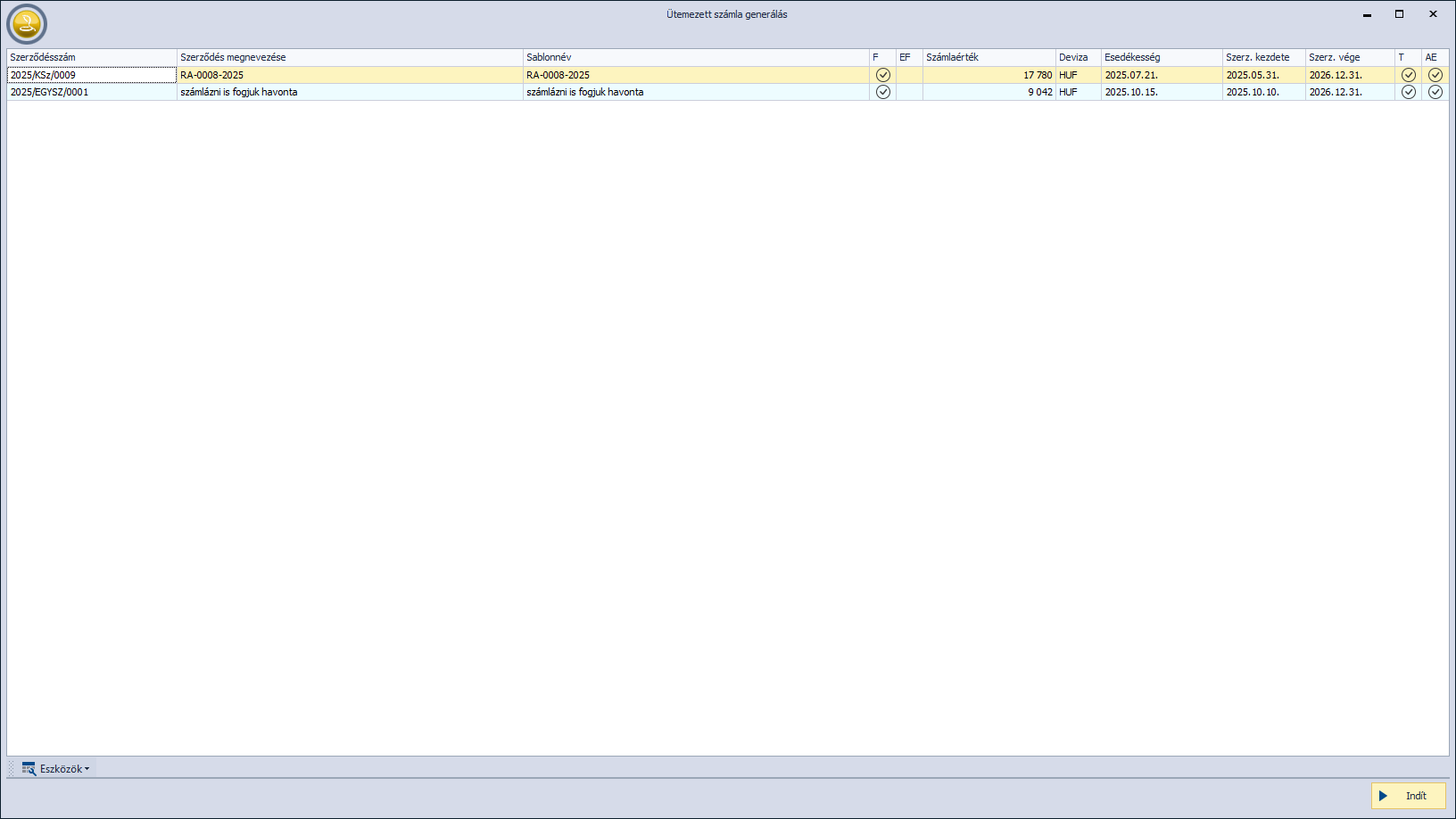The width and height of the screenshot is (1456, 819).
Task: Click the Eszközök tools icon
Action: tap(29, 768)
